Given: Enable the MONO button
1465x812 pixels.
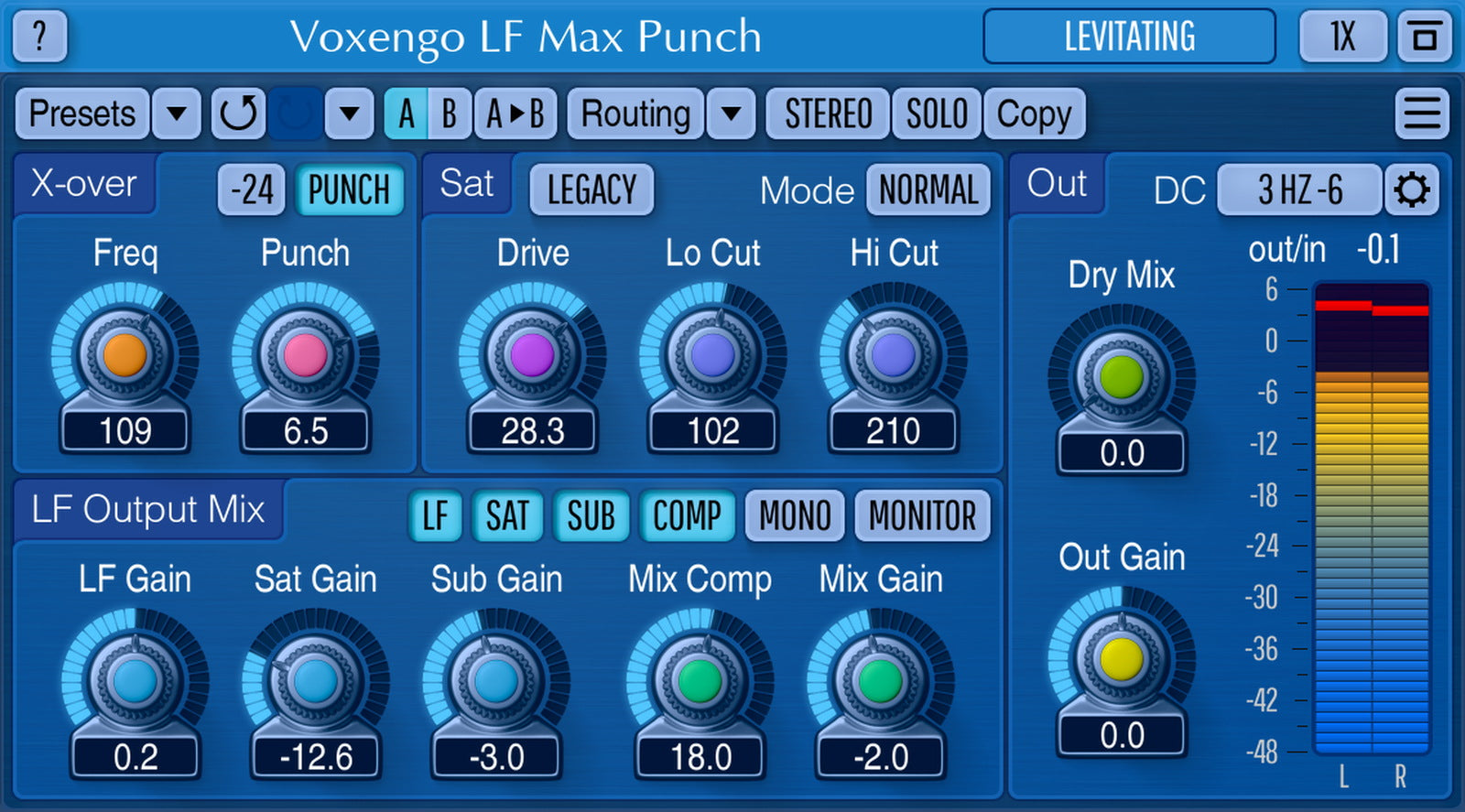Looking at the screenshot, I should click(795, 515).
